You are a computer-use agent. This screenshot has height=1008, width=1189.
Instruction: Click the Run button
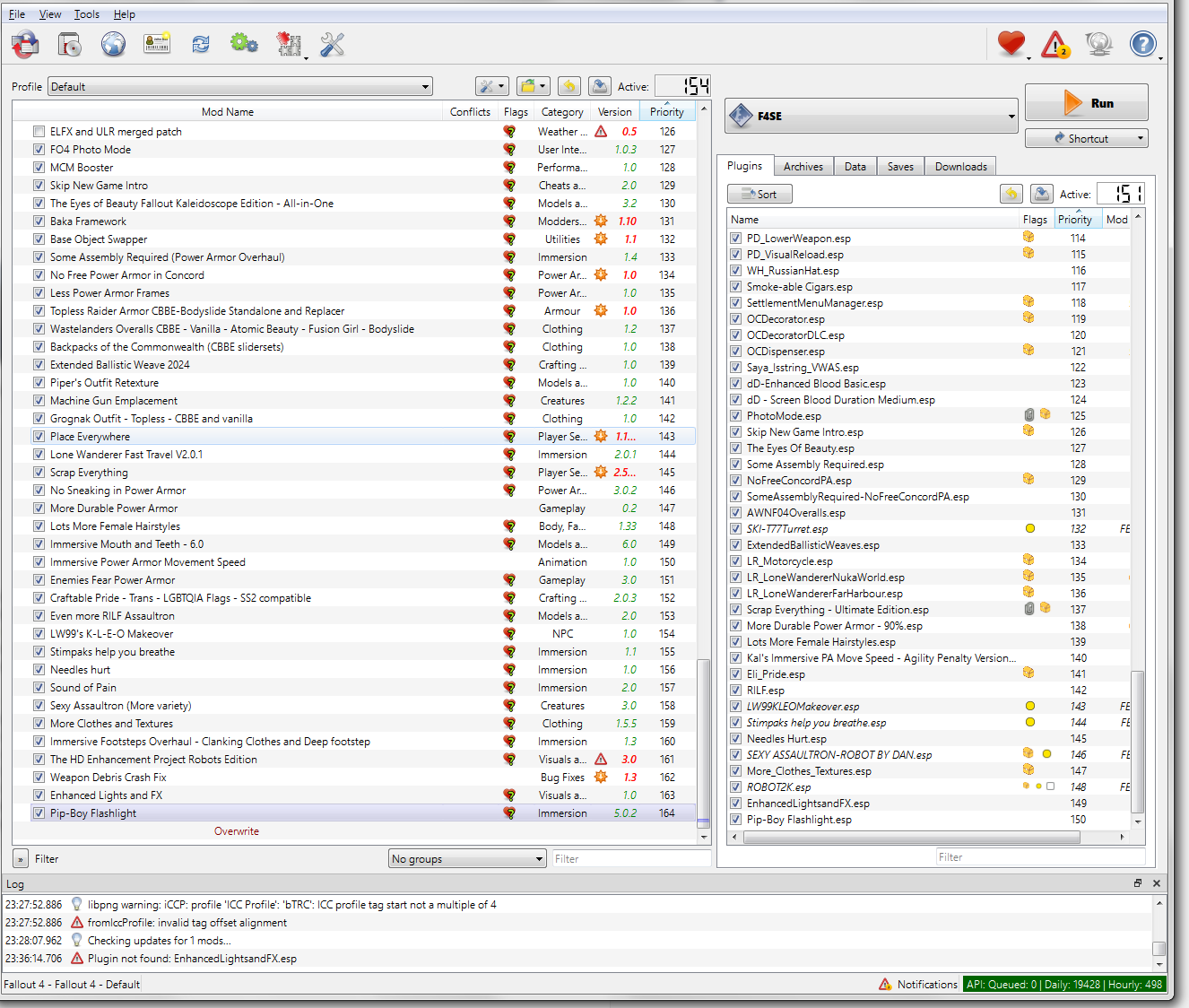click(1086, 103)
